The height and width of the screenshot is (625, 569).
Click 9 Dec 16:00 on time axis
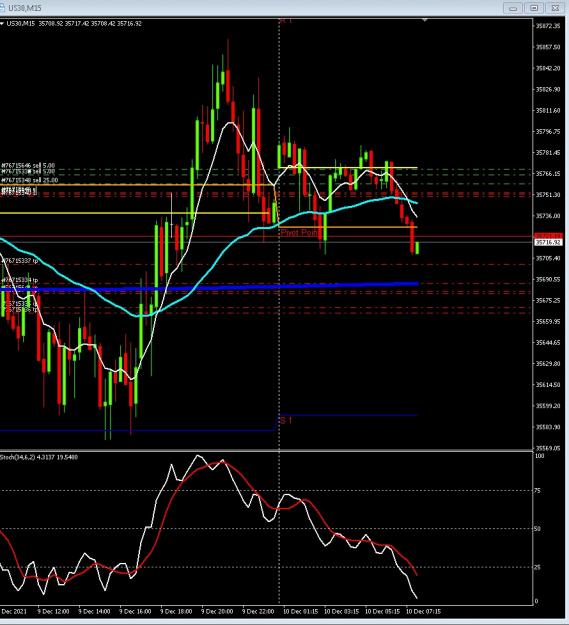pyautogui.click(x=135, y=611)
